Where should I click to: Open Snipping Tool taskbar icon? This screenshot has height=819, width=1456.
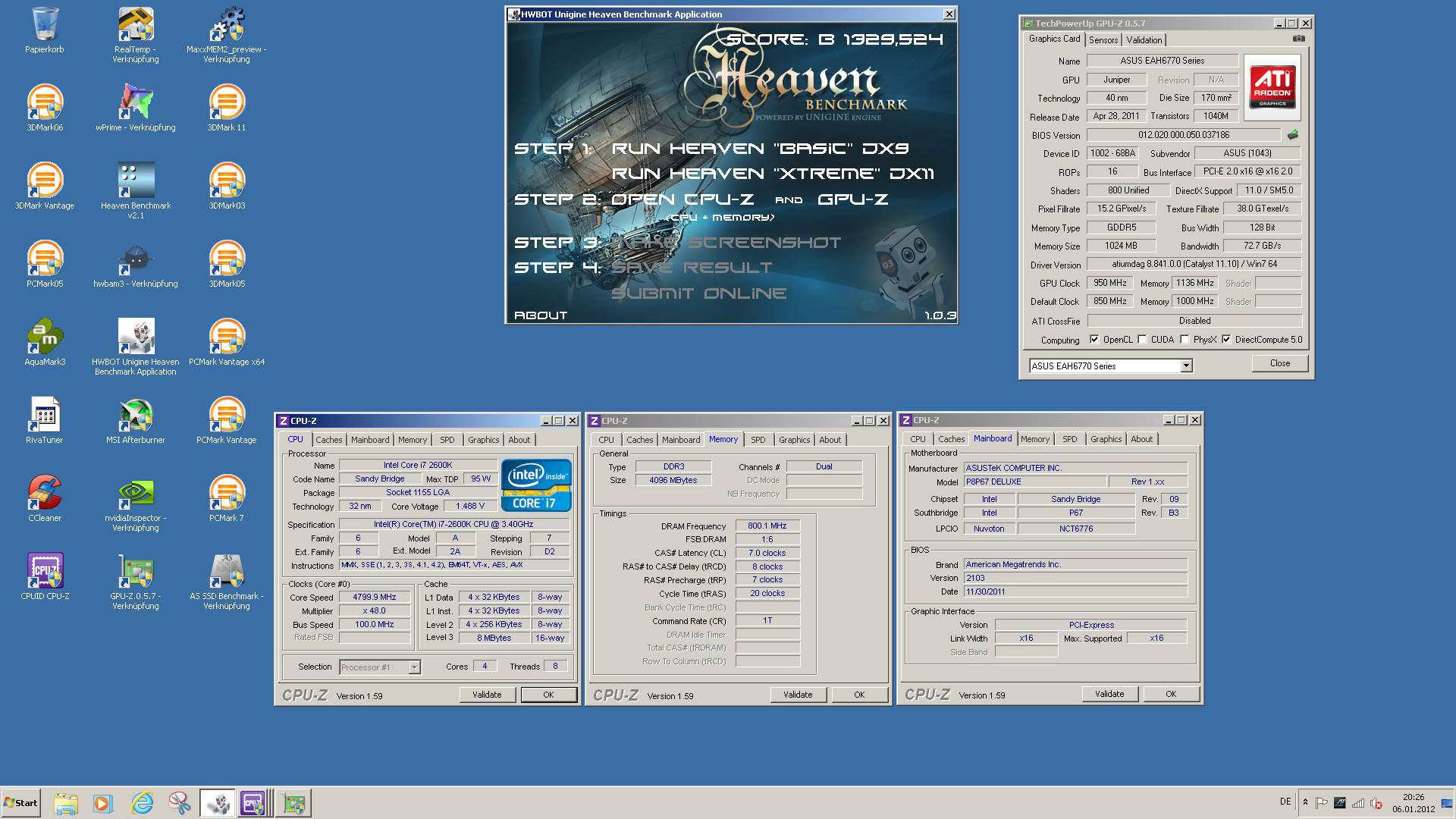[180, 803]
